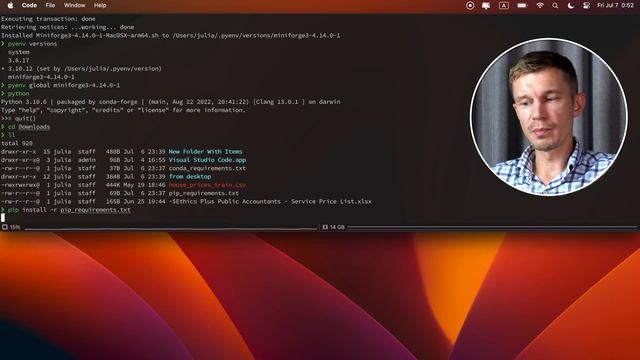The width and height of the screenshot is (640, 360).
Task: Click the memory usage graph bar
Action: (x=492, y=227)
